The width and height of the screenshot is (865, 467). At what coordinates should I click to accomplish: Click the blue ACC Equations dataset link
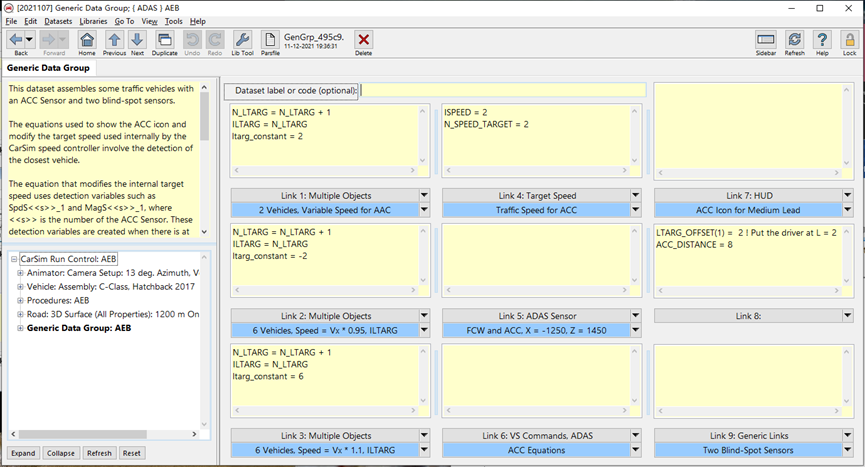coord(536,450)
